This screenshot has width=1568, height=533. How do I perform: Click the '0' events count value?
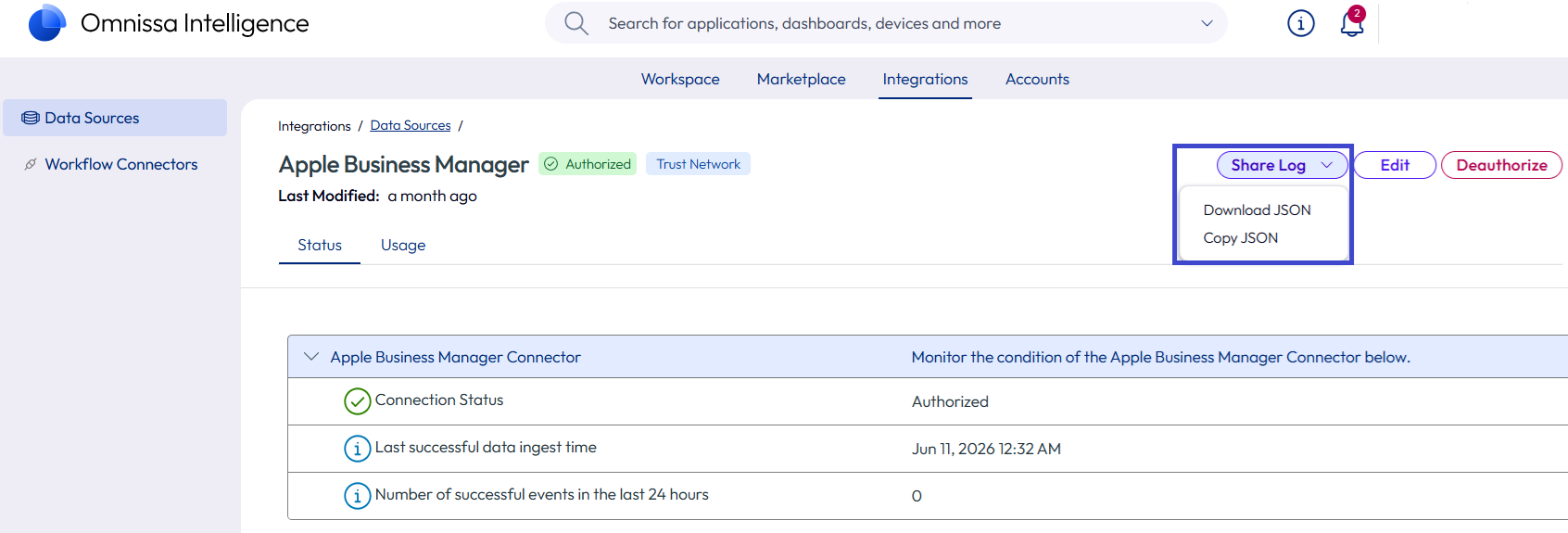[x=917, y=496]
